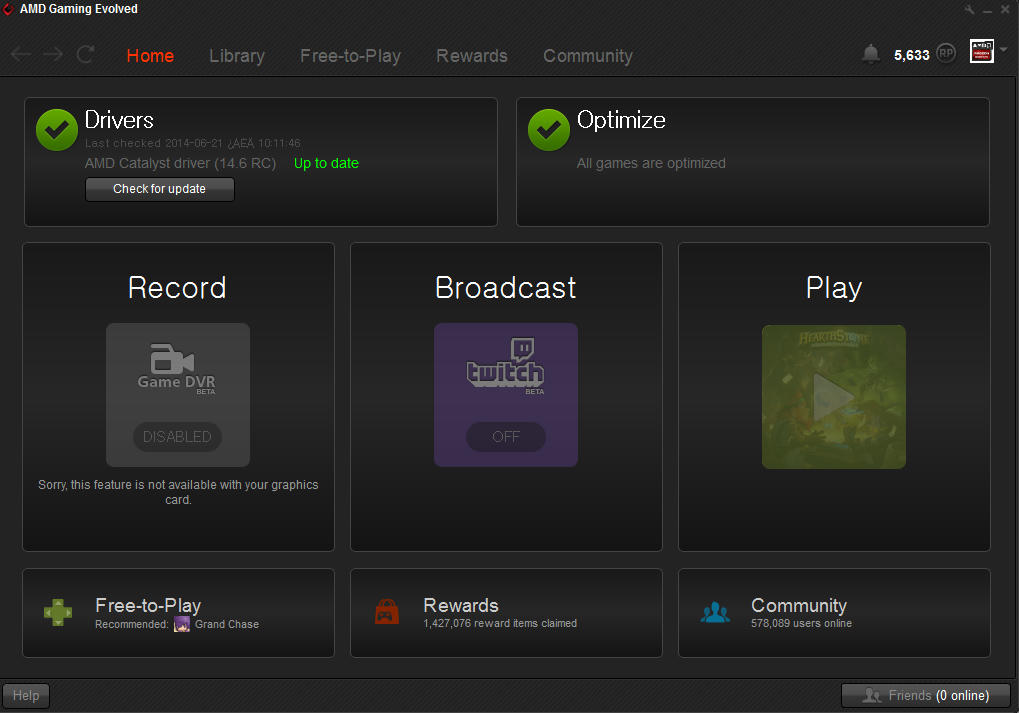Open the Free-to-Play card title
This screenshot has width=1019, height=713.
click(x=148, y=605)
